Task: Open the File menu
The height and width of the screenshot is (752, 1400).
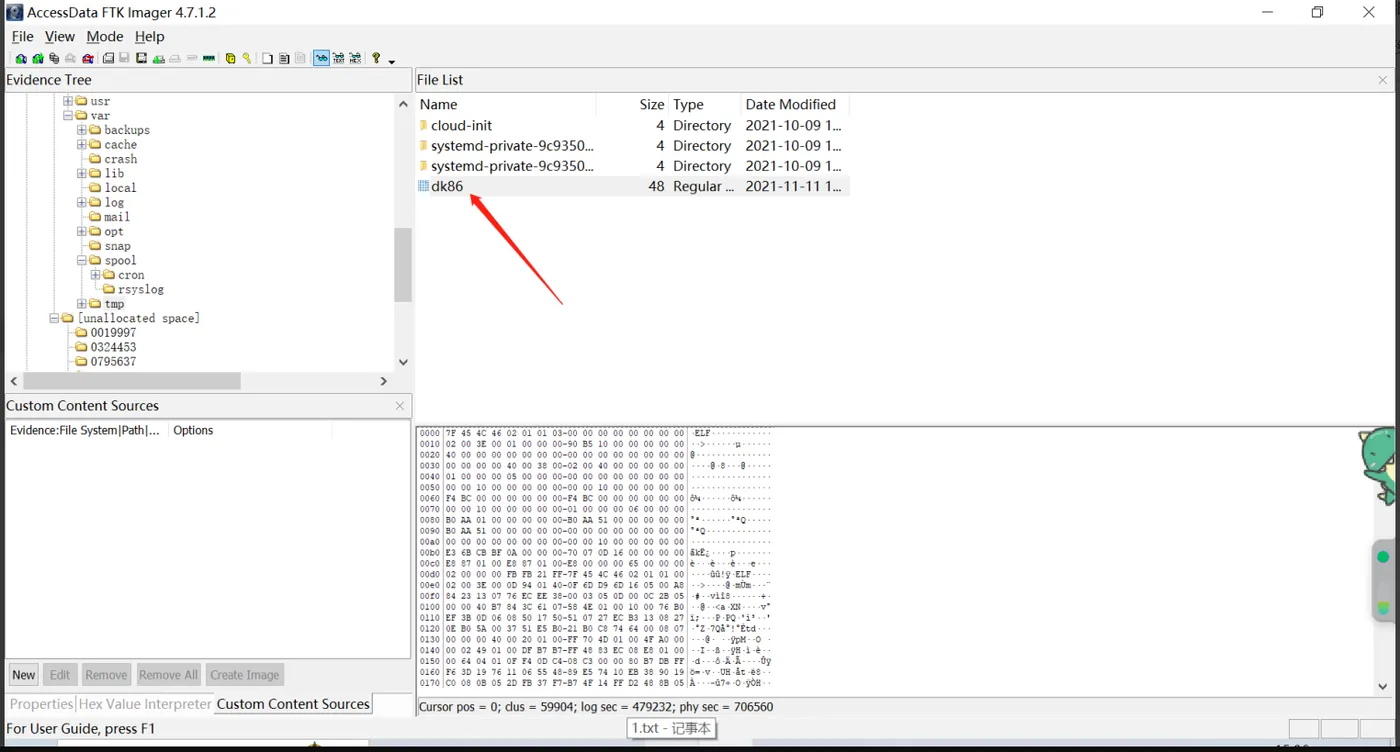Action: [22, 36]
